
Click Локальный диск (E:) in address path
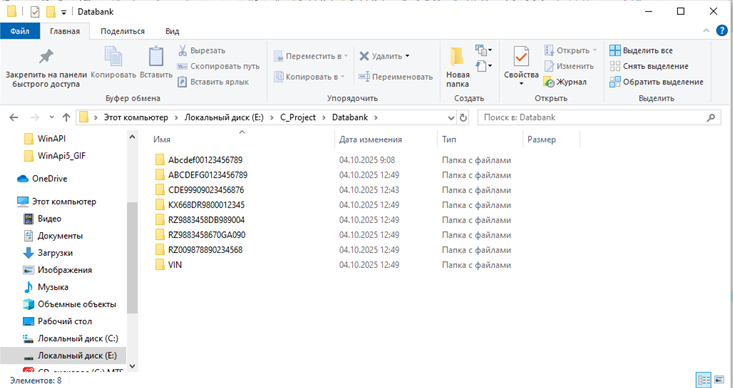[224, 117]
